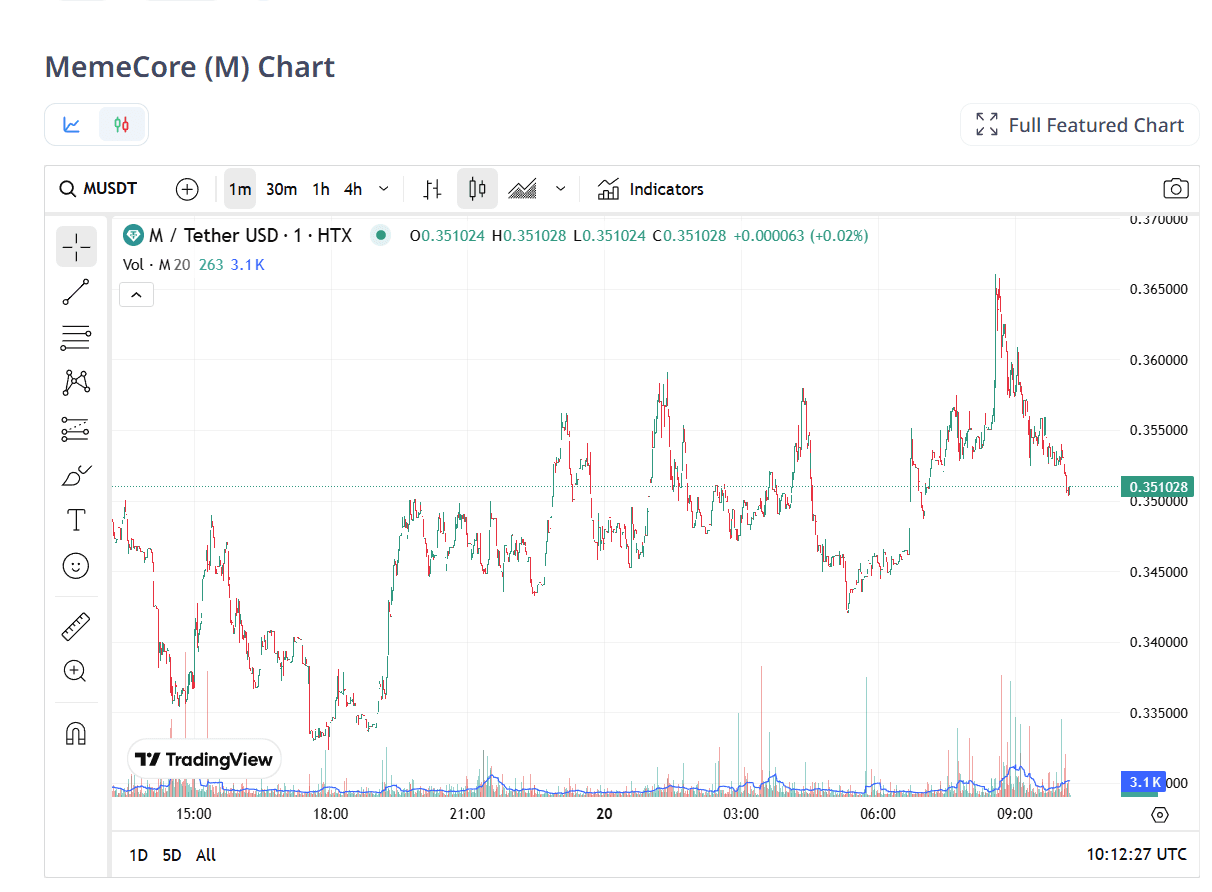Image resolution: width=1212 pixels, height=892 pixels.
Task: Select the brush drawing tool
Action: (x=76, y=475)
